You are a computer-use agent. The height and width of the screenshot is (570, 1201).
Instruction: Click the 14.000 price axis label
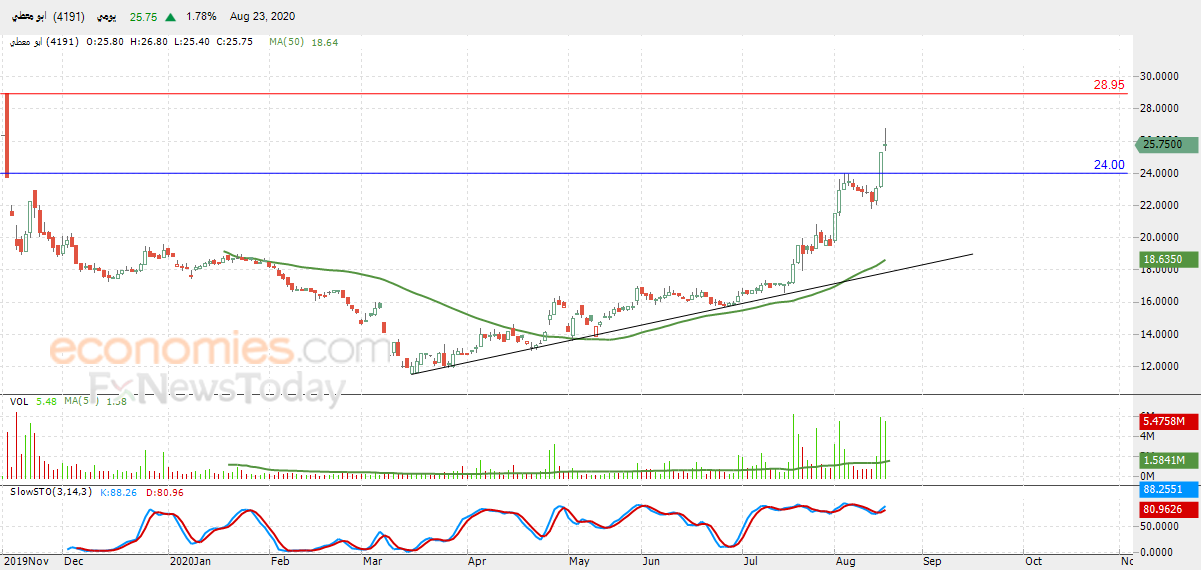click(x=1160, y=334)
